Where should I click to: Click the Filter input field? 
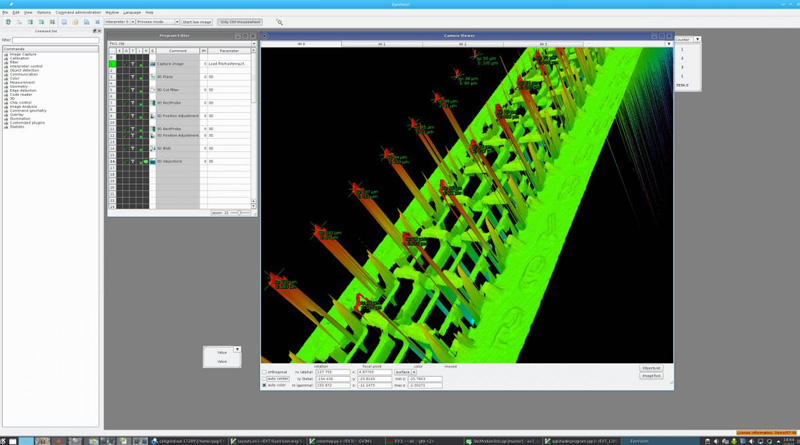tap(56, 40)
